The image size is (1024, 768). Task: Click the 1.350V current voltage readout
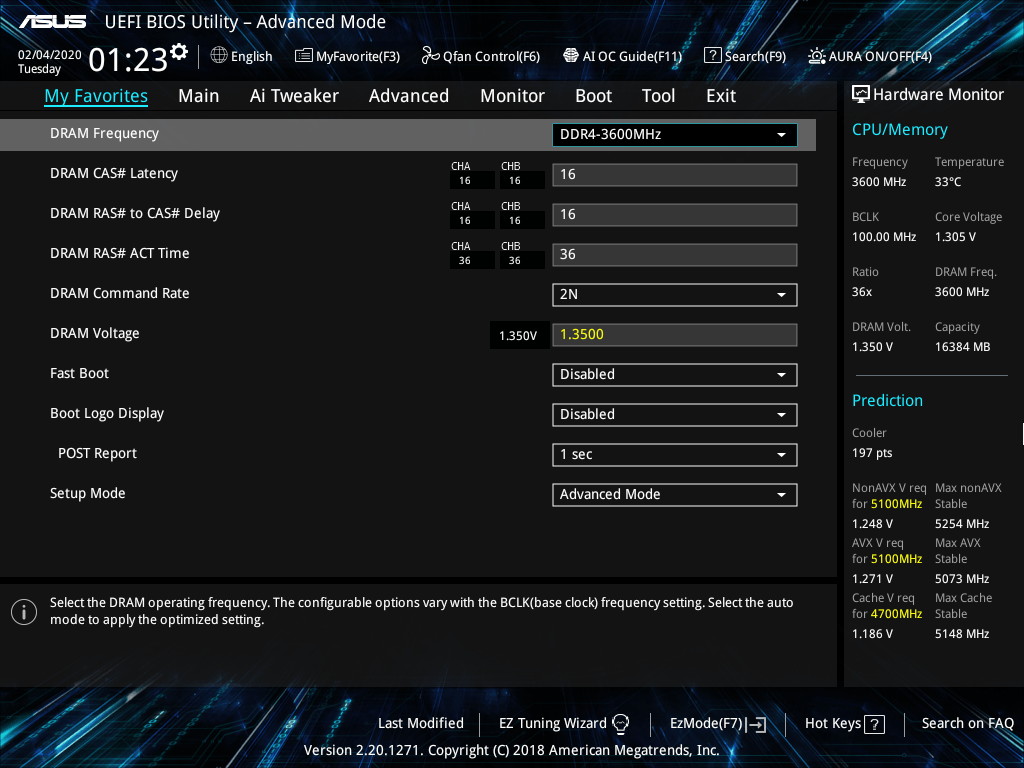518,336
